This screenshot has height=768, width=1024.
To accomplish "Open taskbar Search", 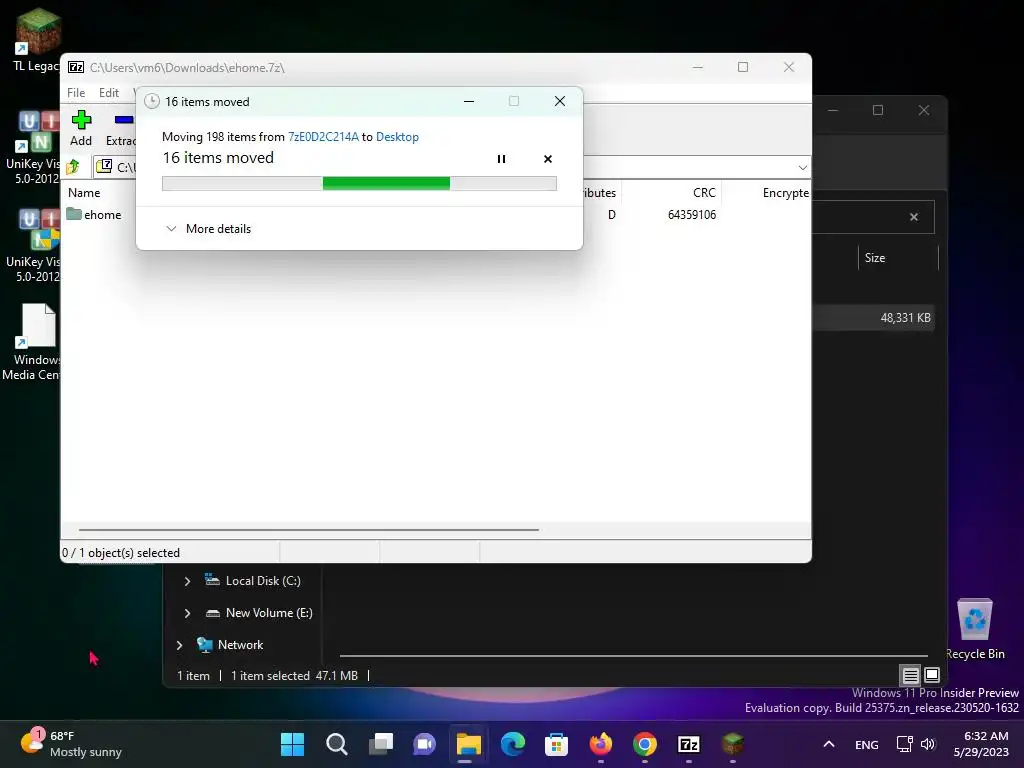I will tap(336, 744).
